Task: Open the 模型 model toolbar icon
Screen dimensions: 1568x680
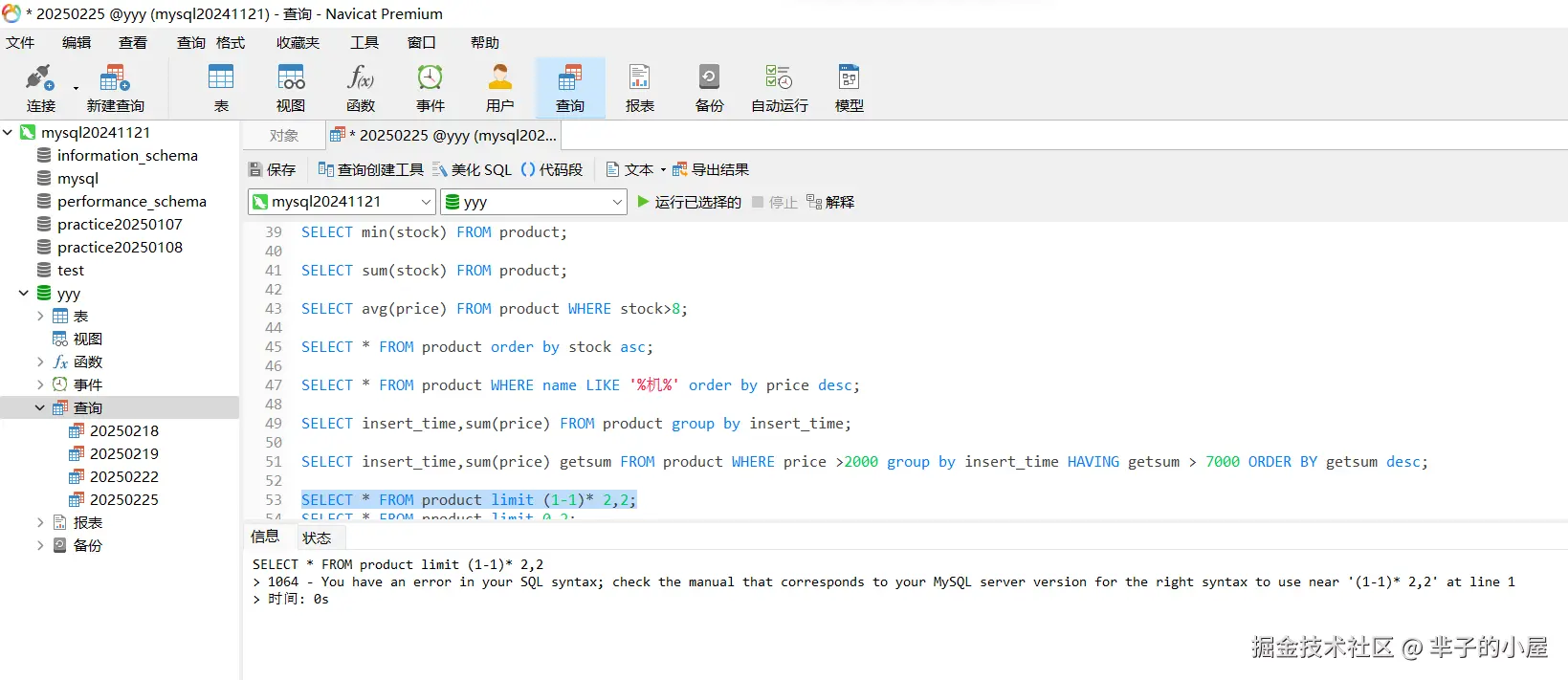Action: [850, 88]
